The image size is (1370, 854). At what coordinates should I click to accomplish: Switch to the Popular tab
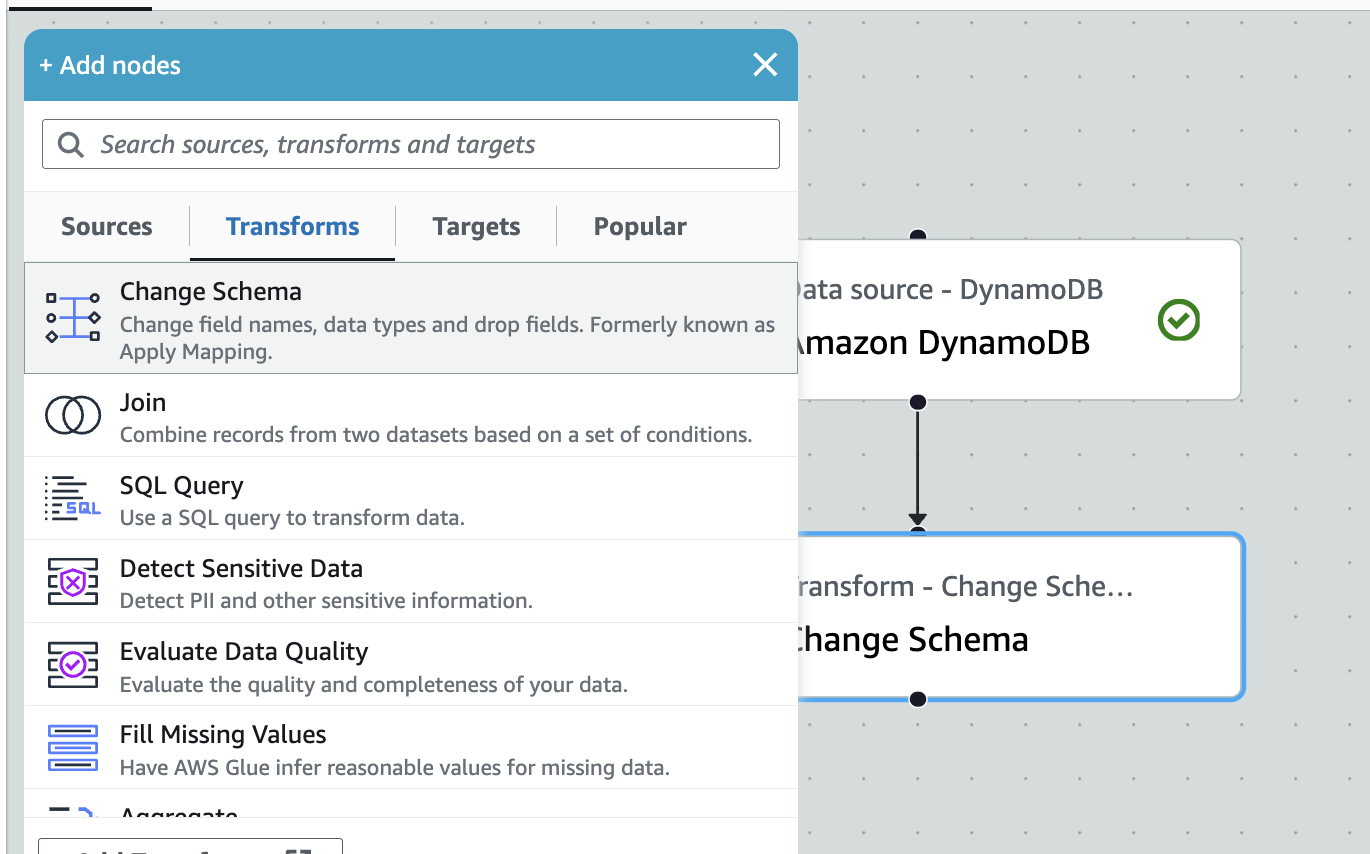[x=639, y=226]
